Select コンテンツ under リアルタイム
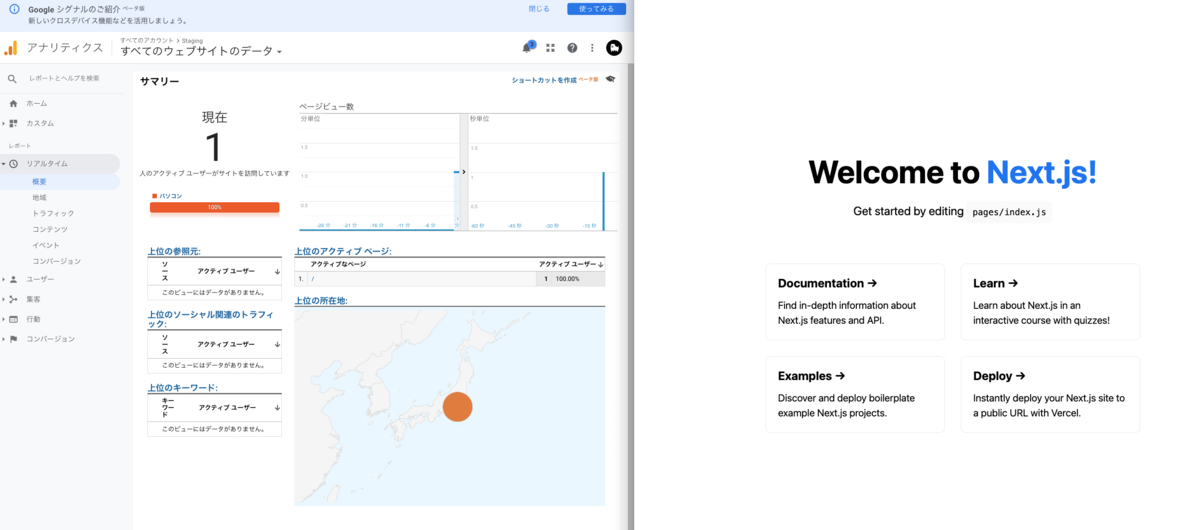Screen dimensions: 1200x530 pyautogui.click(x=50, y=229)
